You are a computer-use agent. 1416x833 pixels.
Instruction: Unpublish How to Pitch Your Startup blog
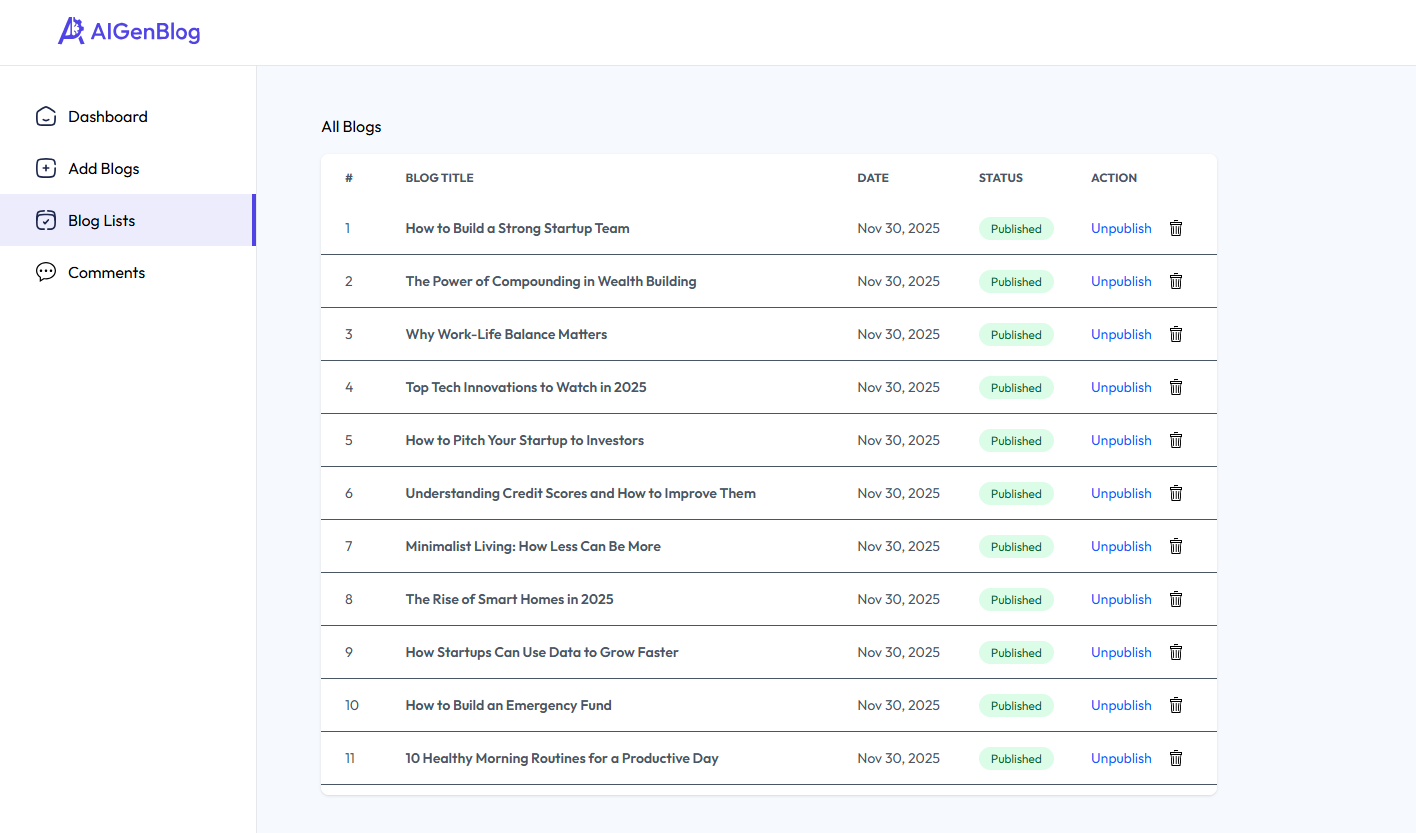tap(1121, 441)
